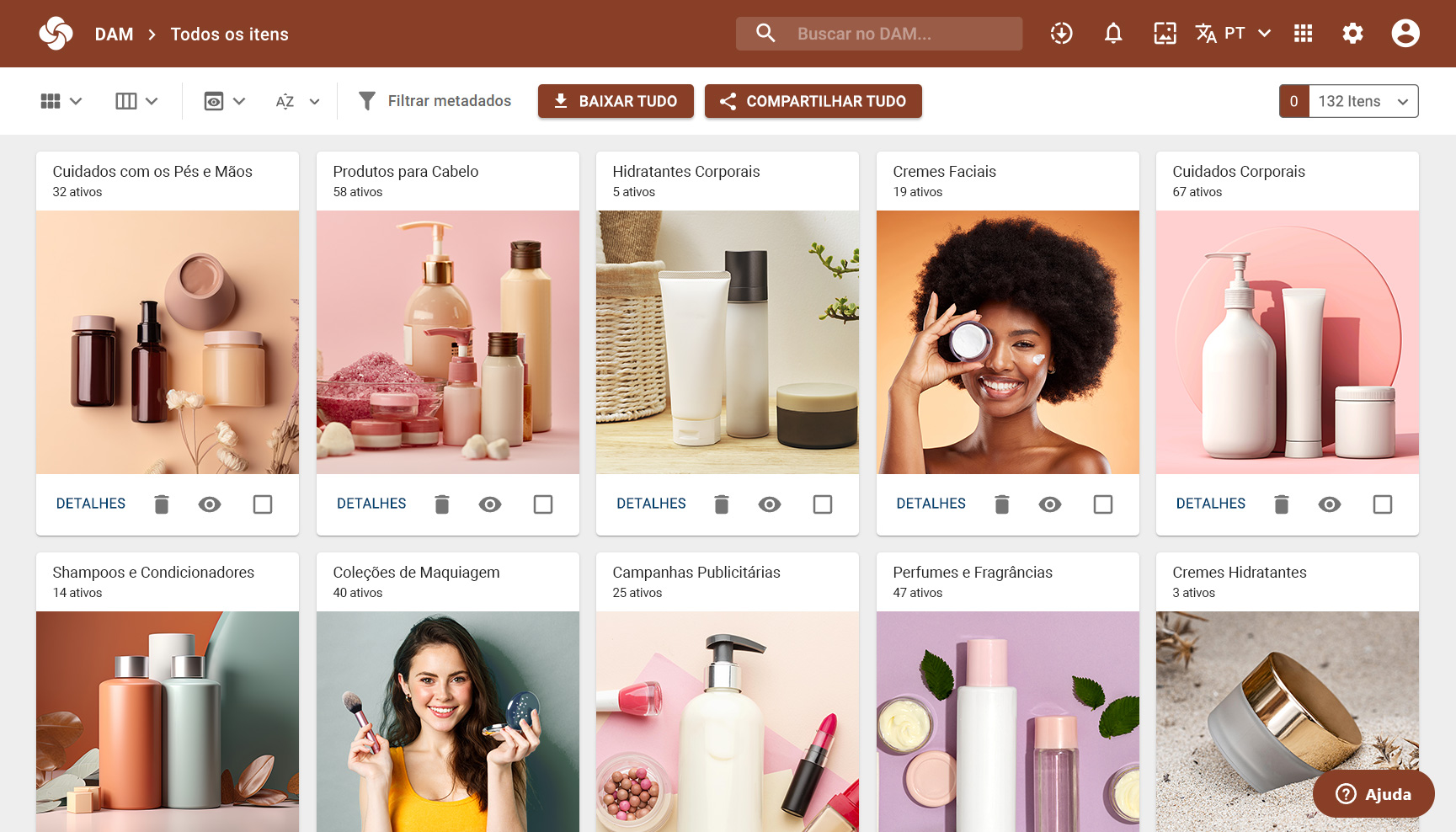
Task: Open the Produtos para Cabelo thumbnail
Action: pos(448,342)
